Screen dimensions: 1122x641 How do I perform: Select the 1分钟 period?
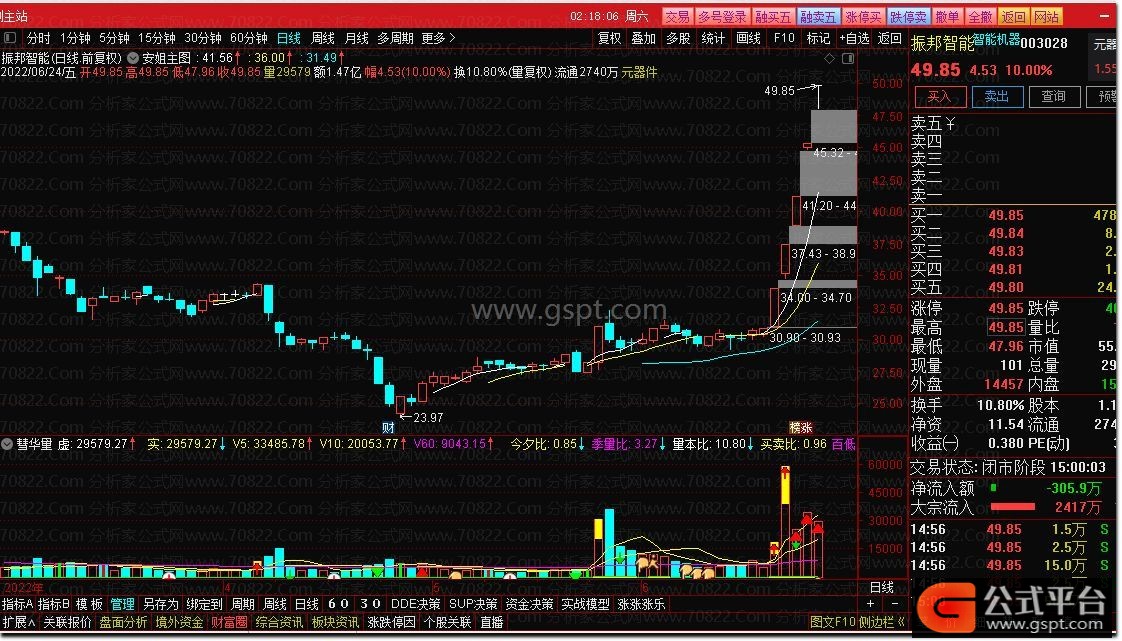click(x=74, y=38)
